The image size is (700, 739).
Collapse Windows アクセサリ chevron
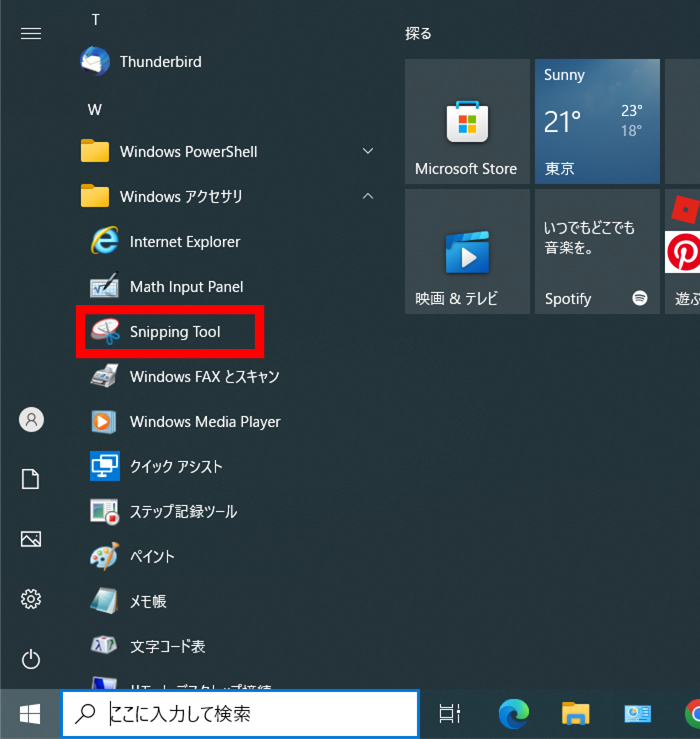coord(368,196)
